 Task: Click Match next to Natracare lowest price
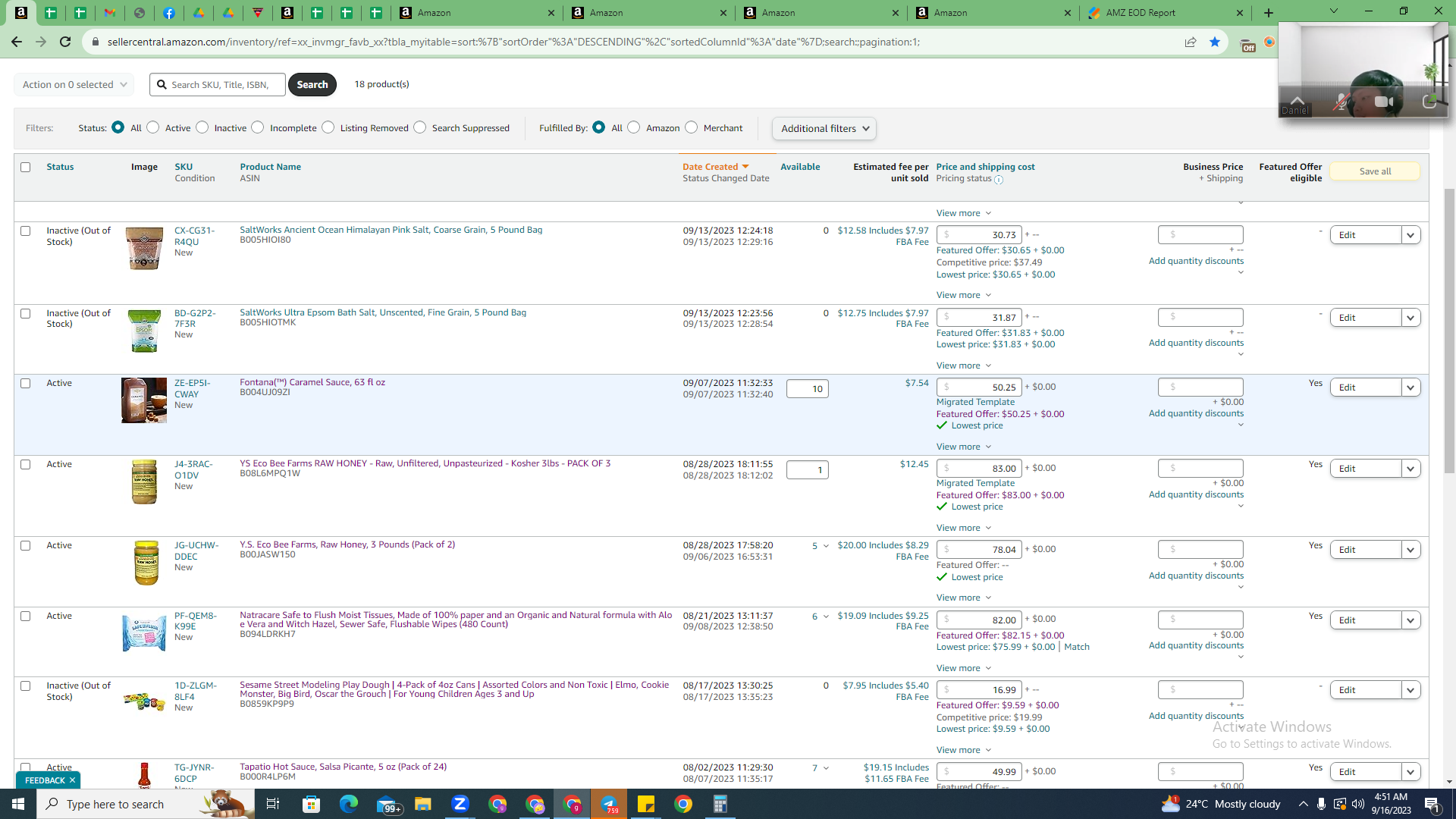click(1076, 647)
